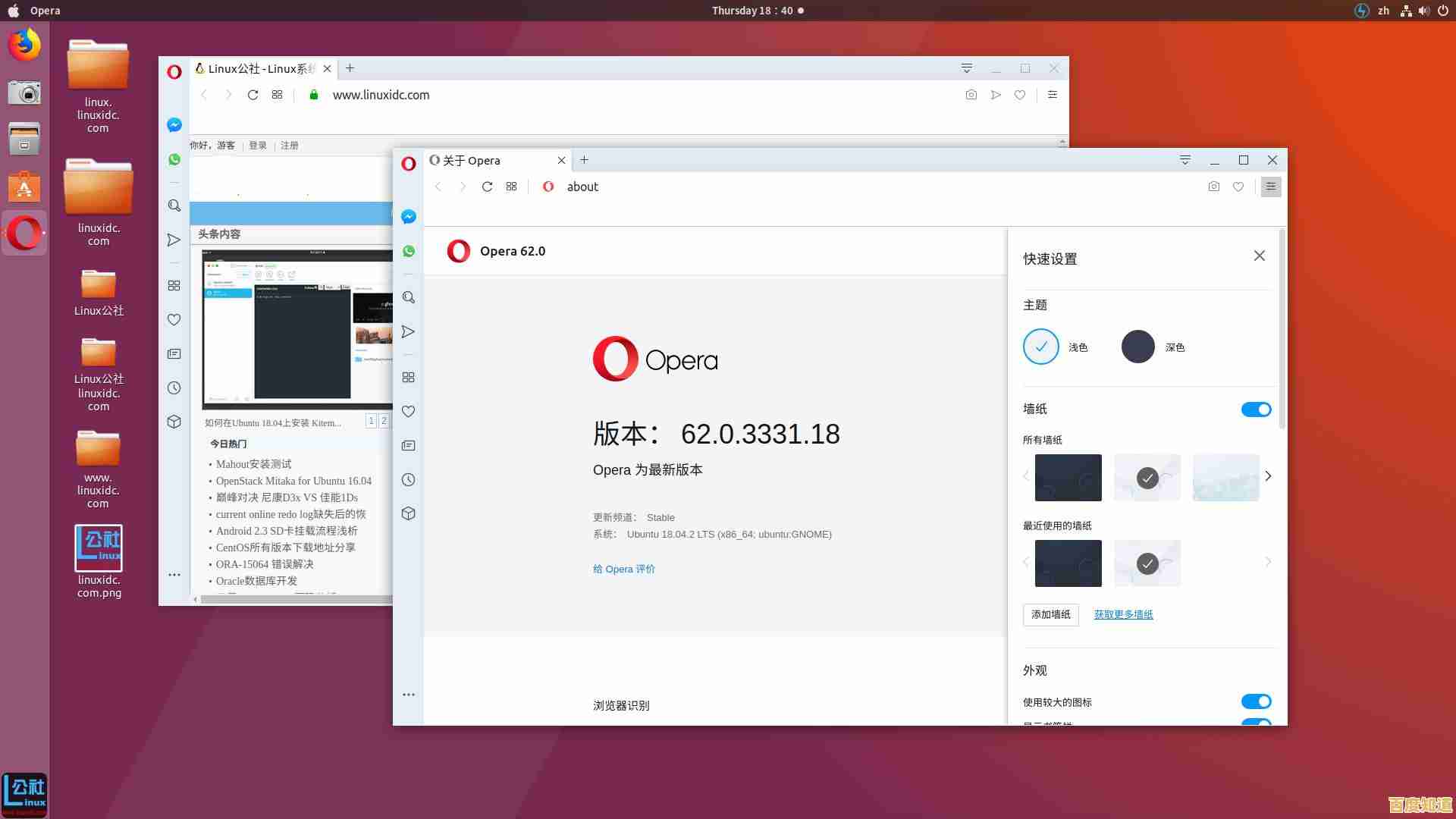Viewport: 1456px width, 819px height.
Task: Open the Opera menu in top bar
Action: [45, 11]
